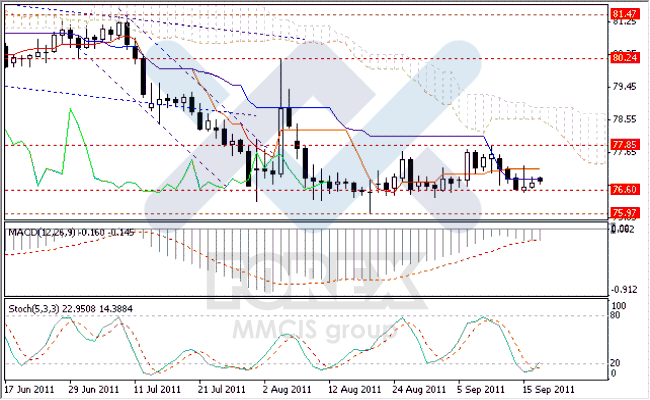Click the 79.45 price axis value
Screen dimensions: 650x400
[x=624, y=87]
